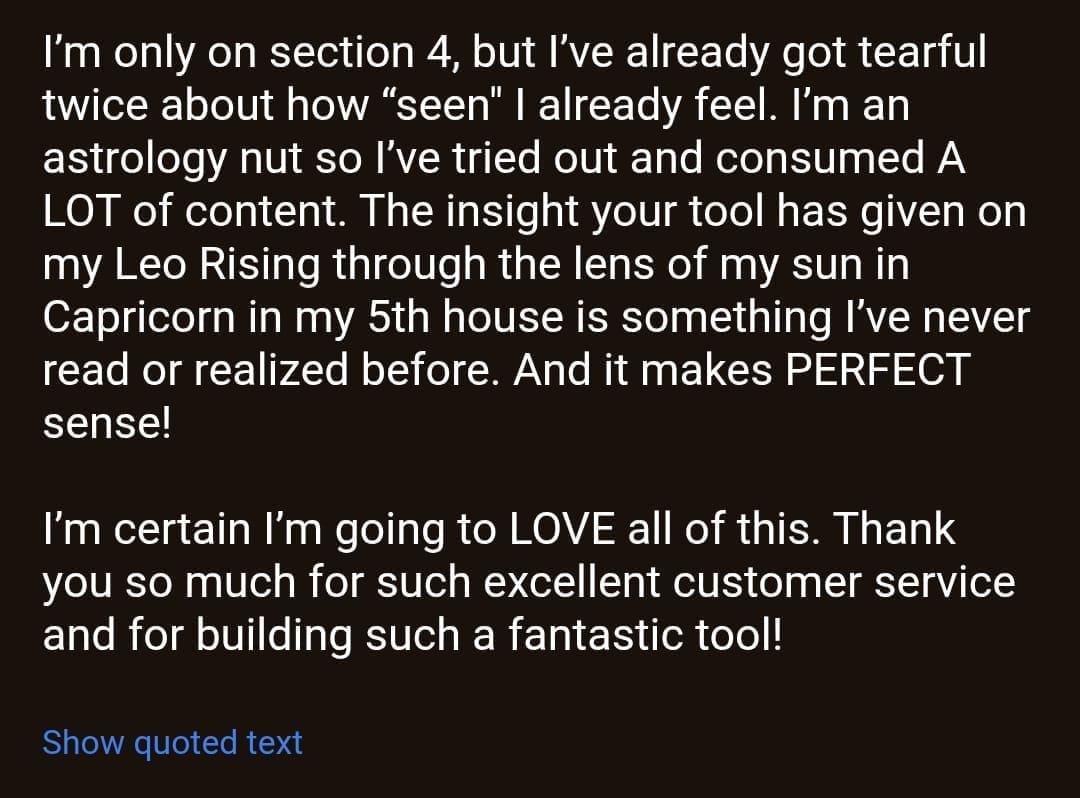
Task: Click the word "sense!" ending first paragraph
Action: coord(107,424)
